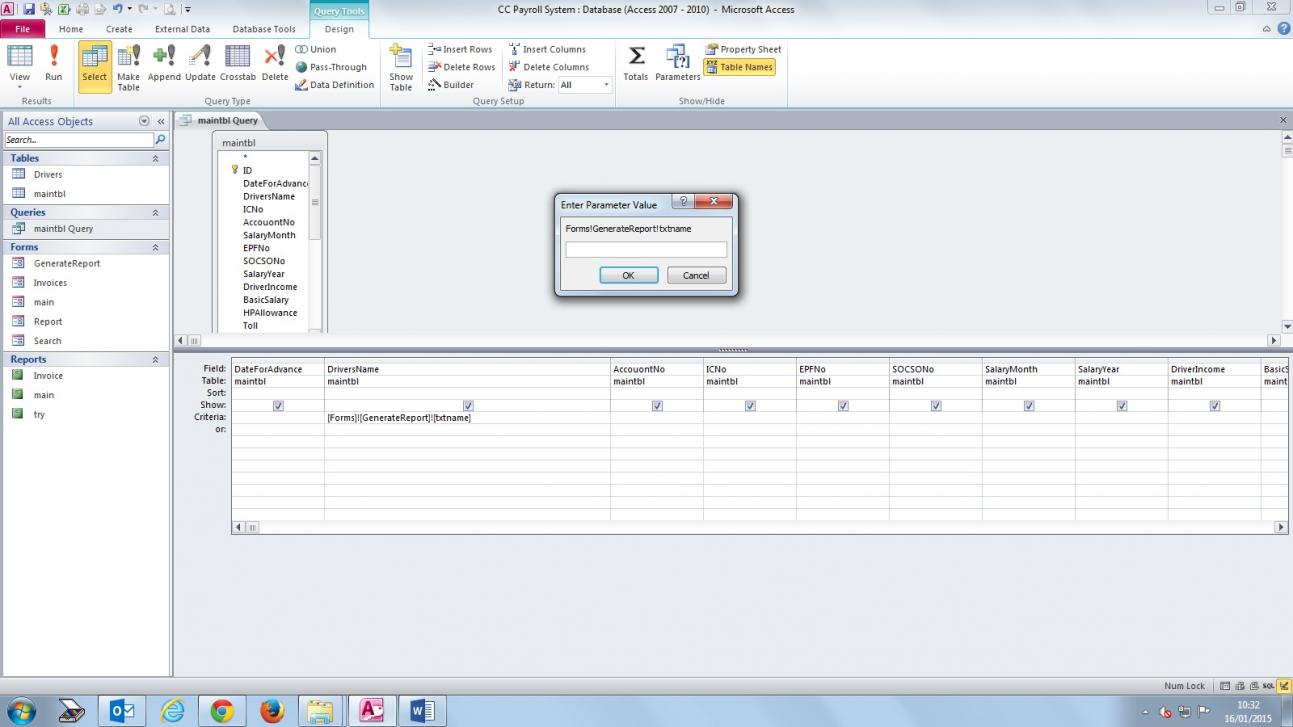1293x727 pixels.
Task: Open the query Parameters dialog
Action: pos(678,63)
